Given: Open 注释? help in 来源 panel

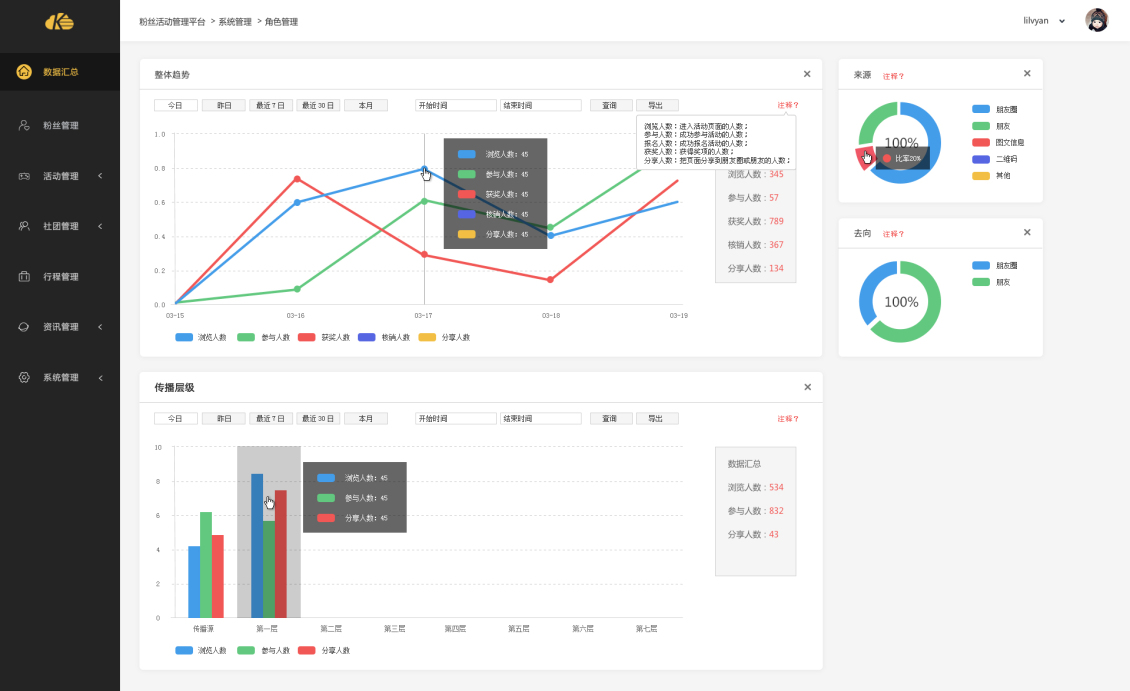Looking at the screenshot, I should pos(893,76).
